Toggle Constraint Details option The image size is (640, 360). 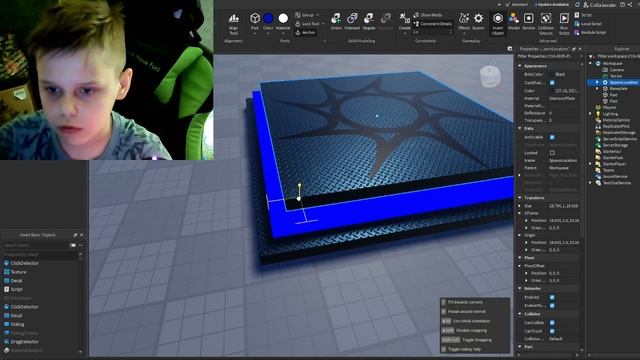pos(433,24)
